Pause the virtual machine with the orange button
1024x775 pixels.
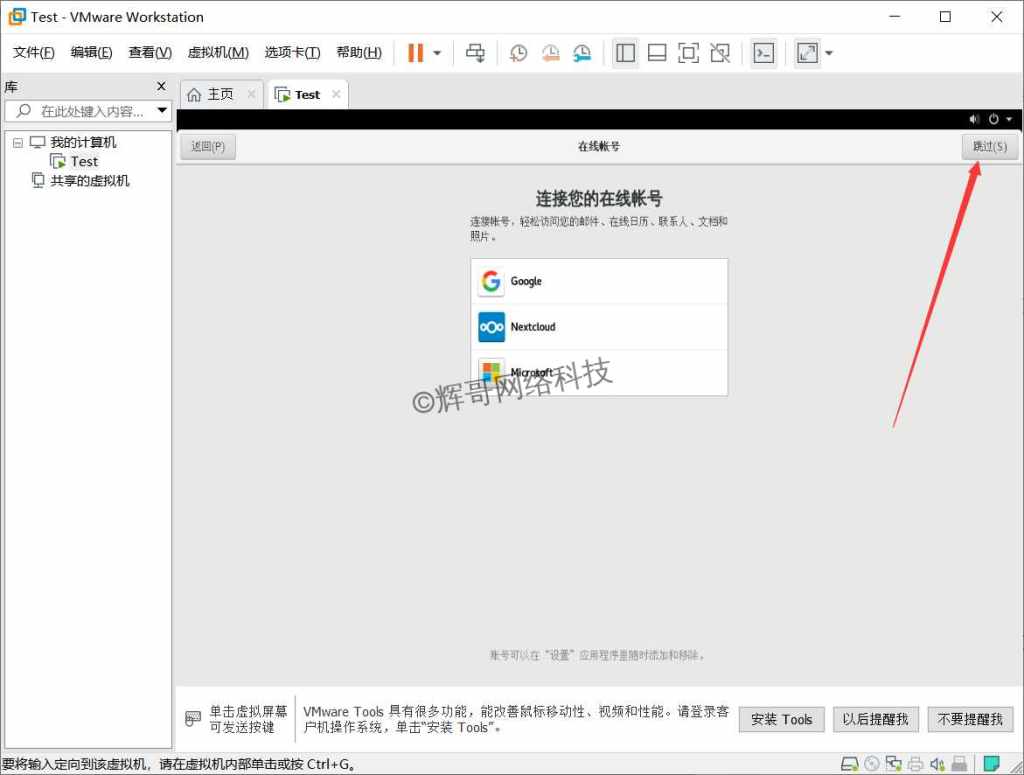[415, 53]
